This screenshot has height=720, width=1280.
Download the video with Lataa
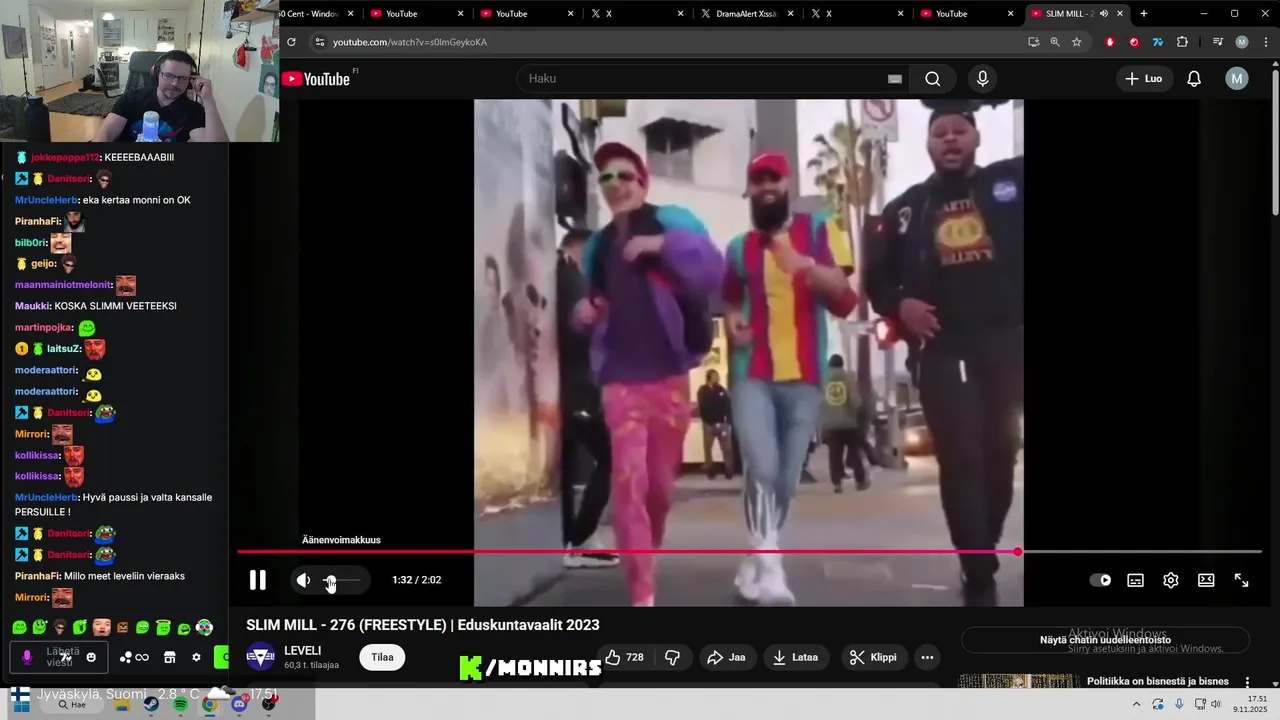(x=796, y=657)
